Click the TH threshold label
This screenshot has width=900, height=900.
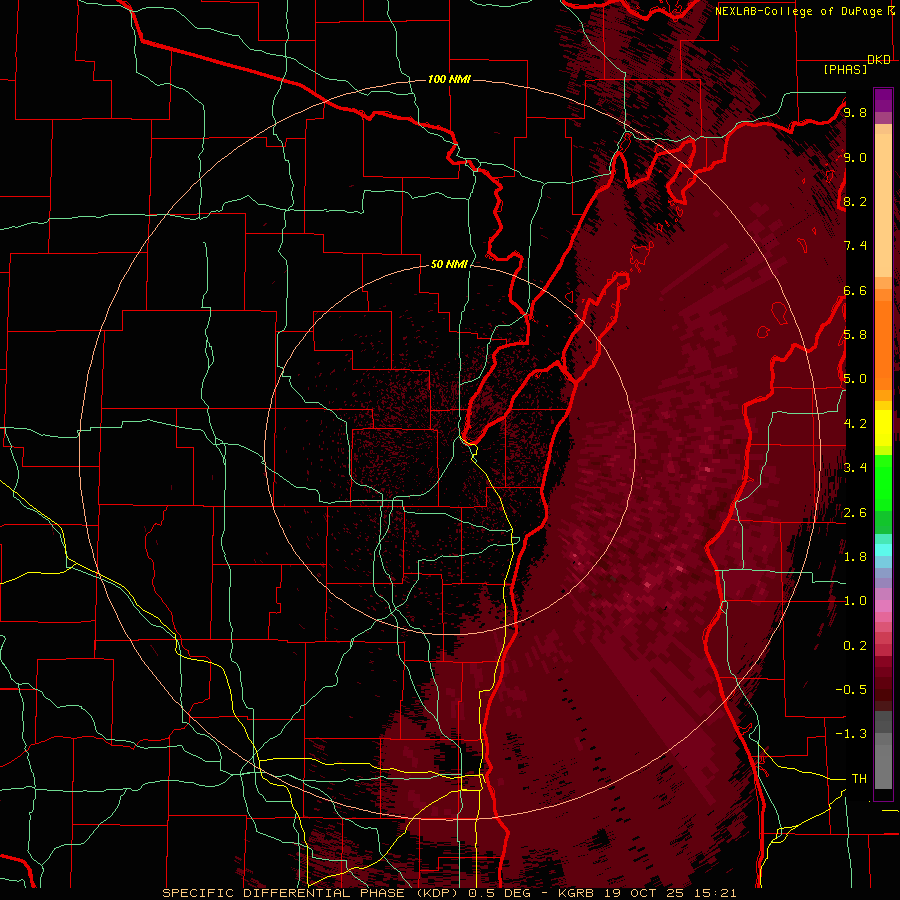click(x=859, y=779)
